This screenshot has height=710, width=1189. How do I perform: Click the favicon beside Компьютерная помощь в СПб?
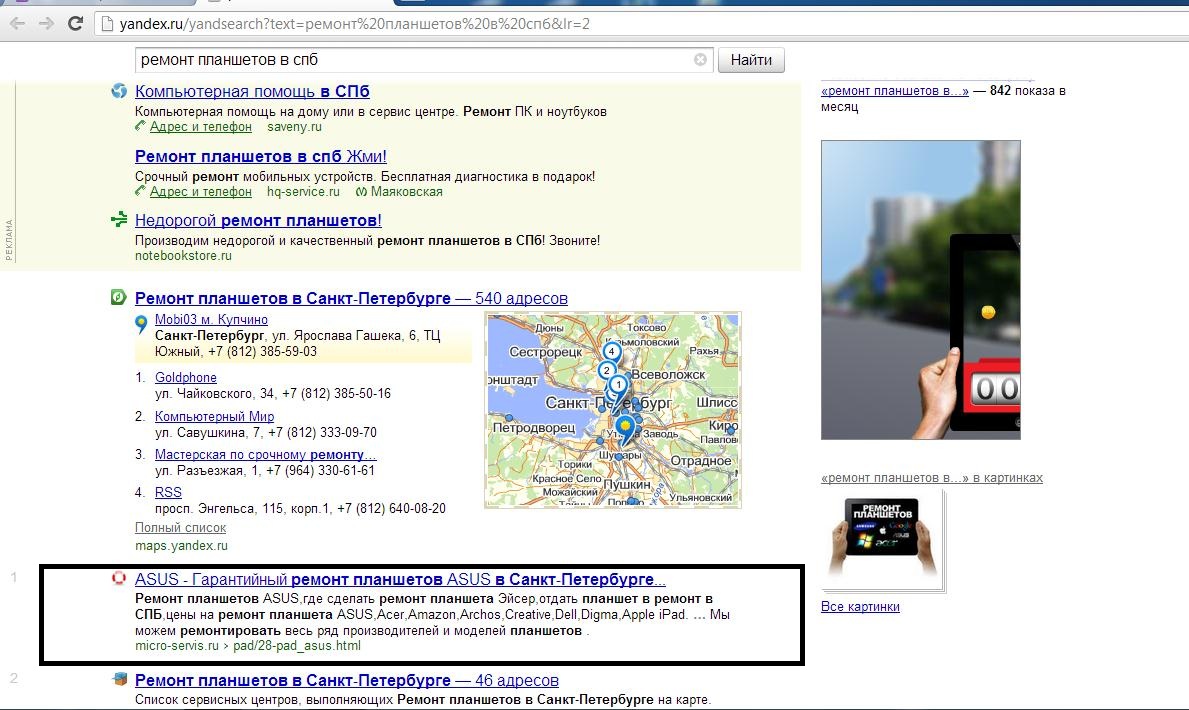(x=119, y=91)
